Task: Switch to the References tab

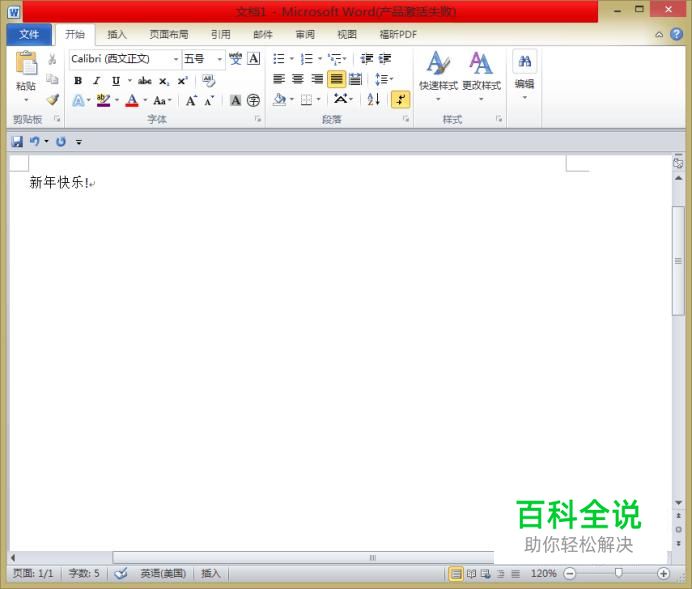Action: click(x=221, y=34)
